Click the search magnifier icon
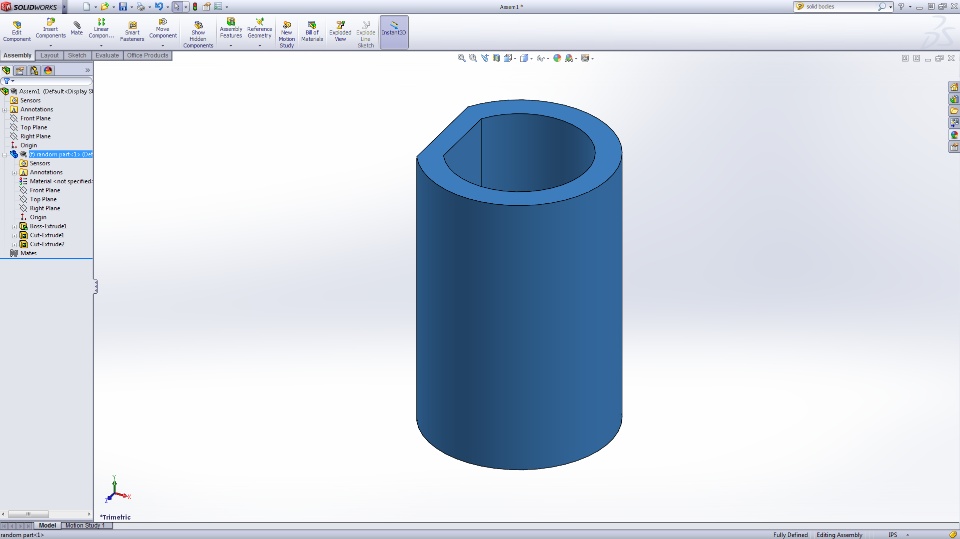960x539 pixels. coord(882,7)
